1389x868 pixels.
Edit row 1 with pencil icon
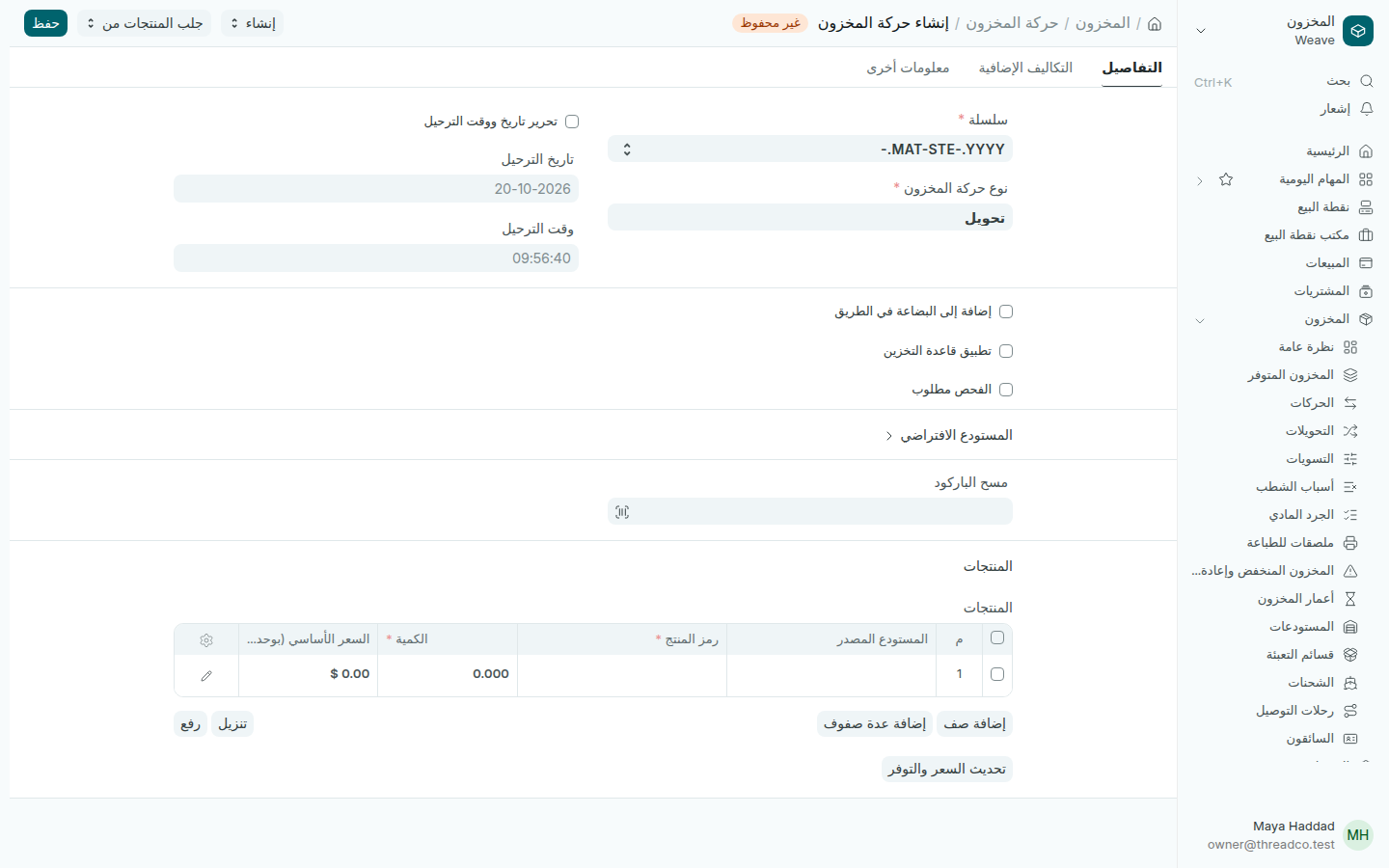pos(206,675)
